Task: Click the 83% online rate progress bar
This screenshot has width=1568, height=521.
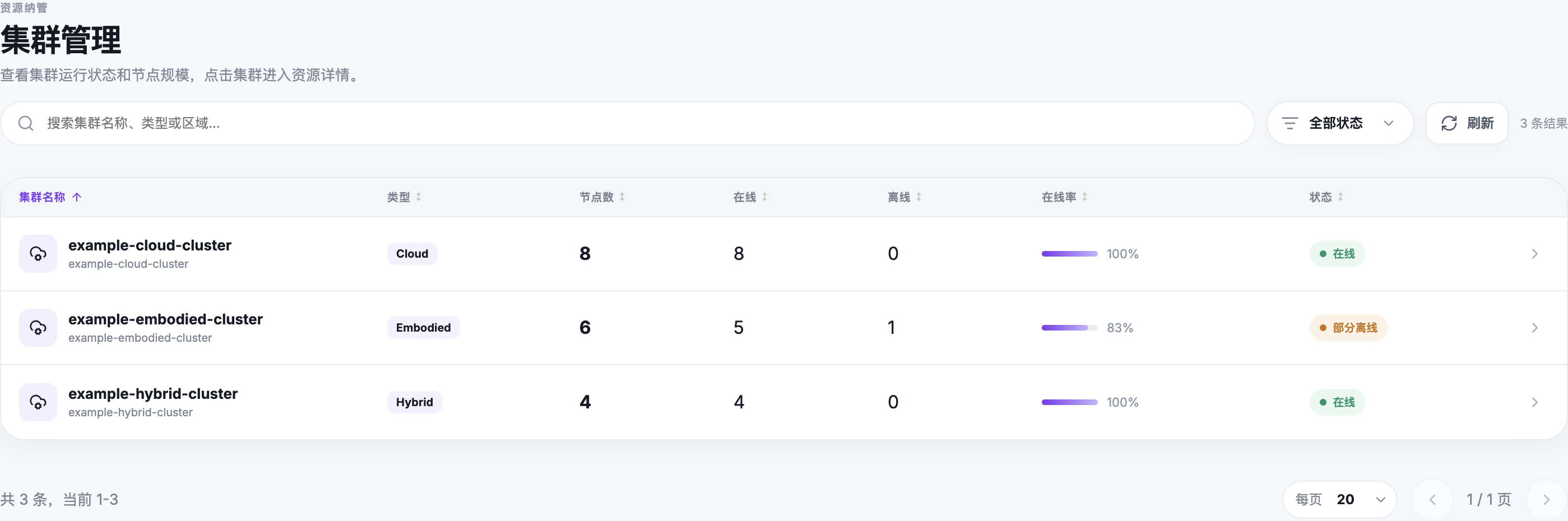Action: (x=1069, y=328)
